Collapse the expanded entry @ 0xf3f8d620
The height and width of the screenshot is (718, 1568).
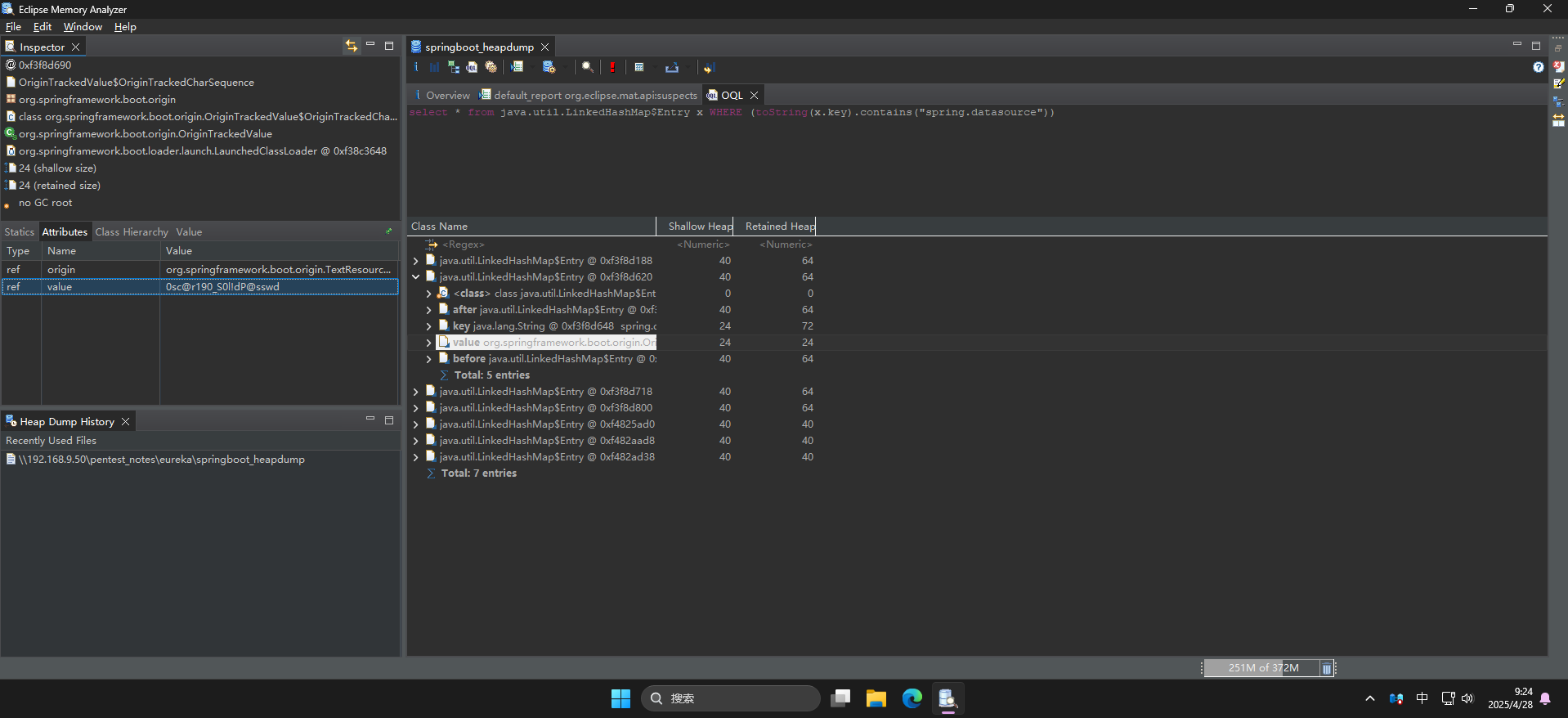[415, 277]
